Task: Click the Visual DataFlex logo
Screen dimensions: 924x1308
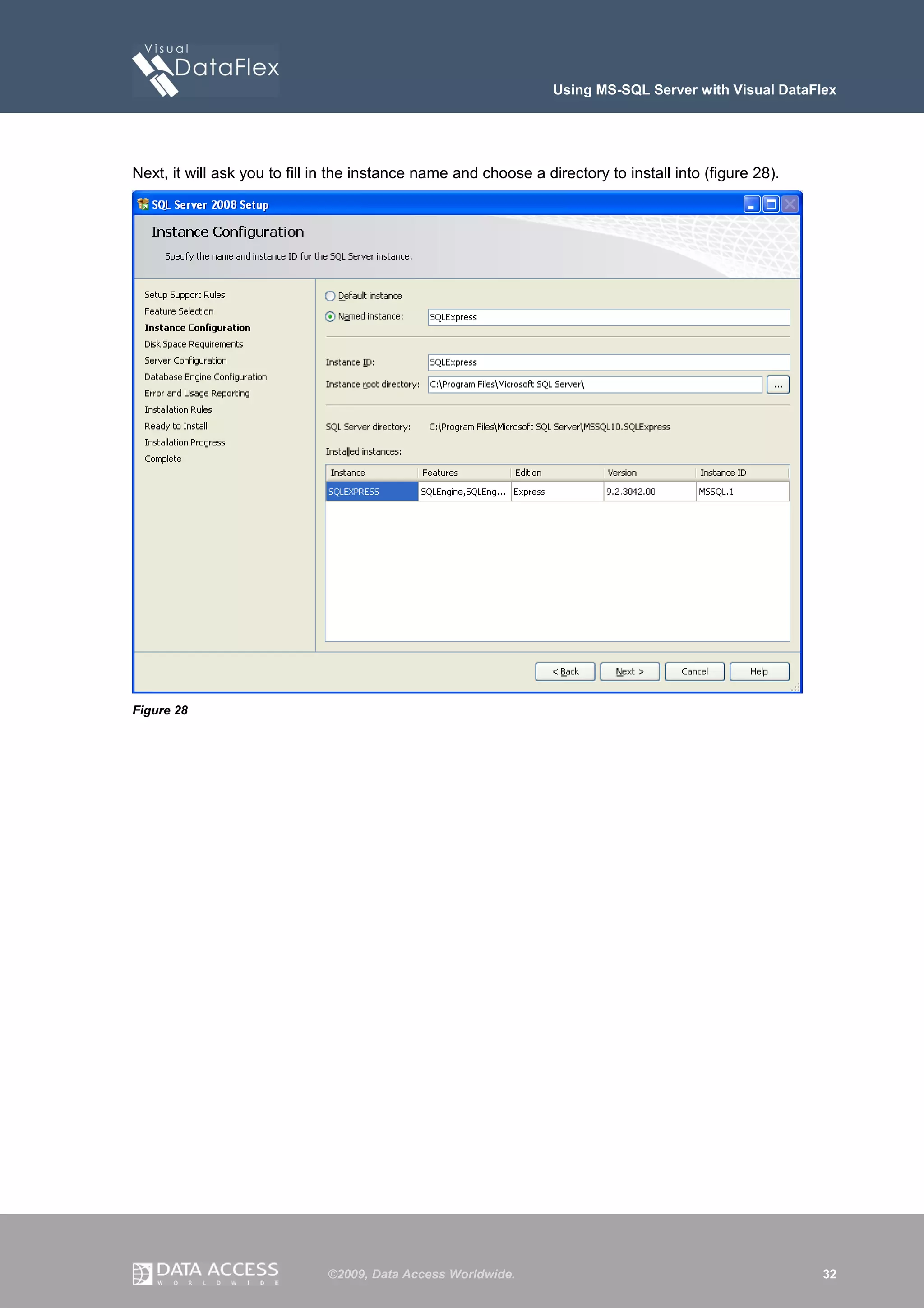Action: (206, 71)
